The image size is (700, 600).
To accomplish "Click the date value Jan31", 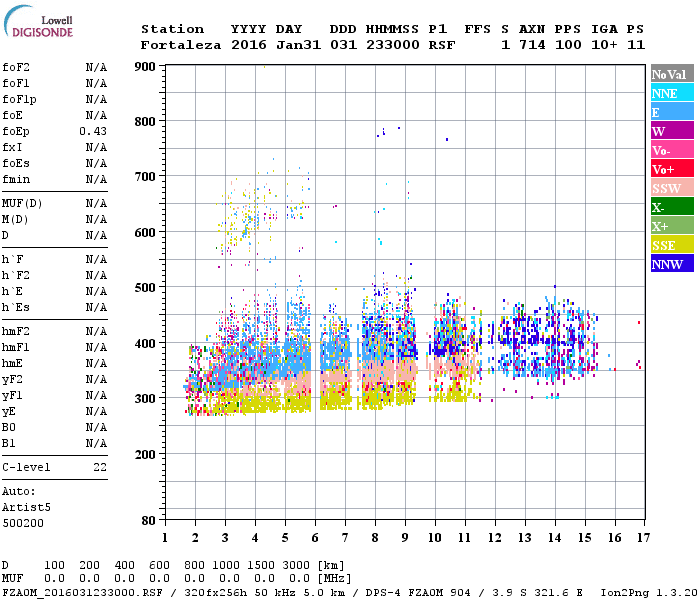I will tap(298, 45).
